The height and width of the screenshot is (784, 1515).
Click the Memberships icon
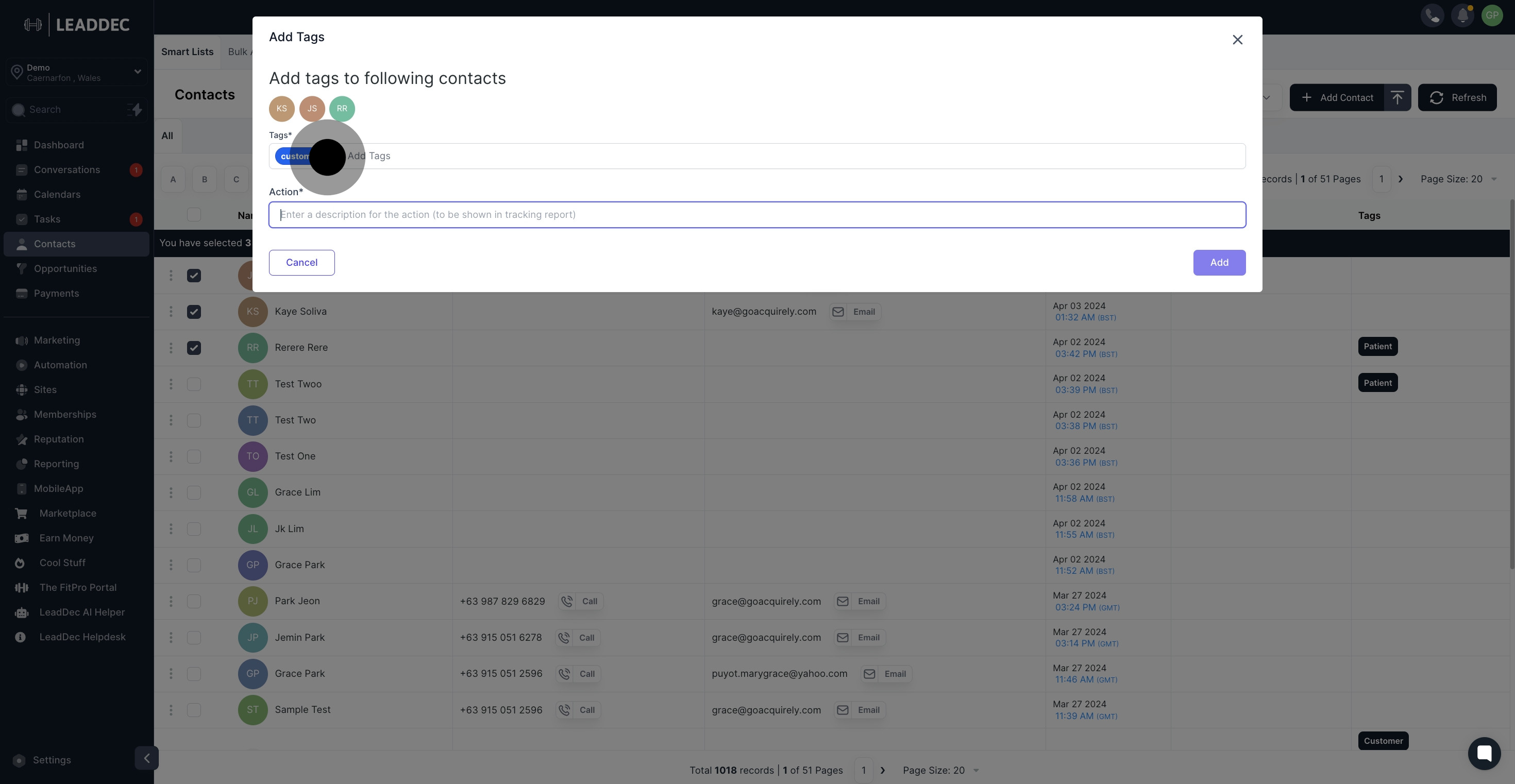click(x=22, y=415)
